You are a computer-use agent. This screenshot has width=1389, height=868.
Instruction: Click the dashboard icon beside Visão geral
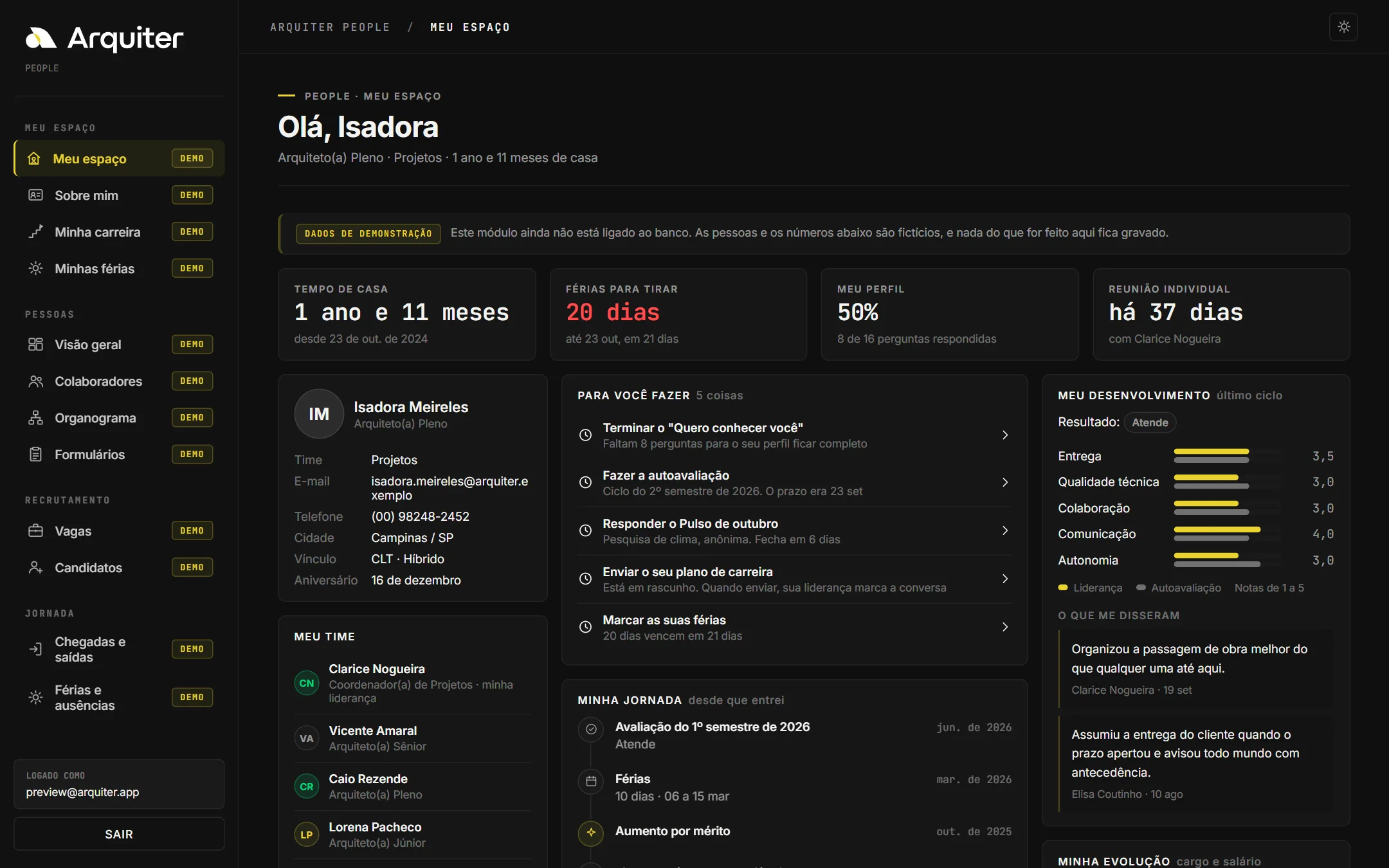[35, 344]
